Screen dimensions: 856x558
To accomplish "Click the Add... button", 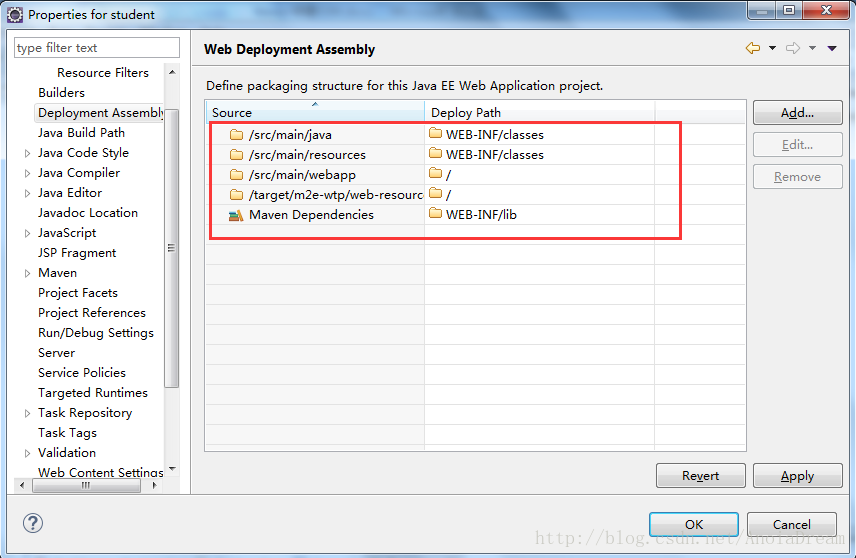I will (797, 112).
